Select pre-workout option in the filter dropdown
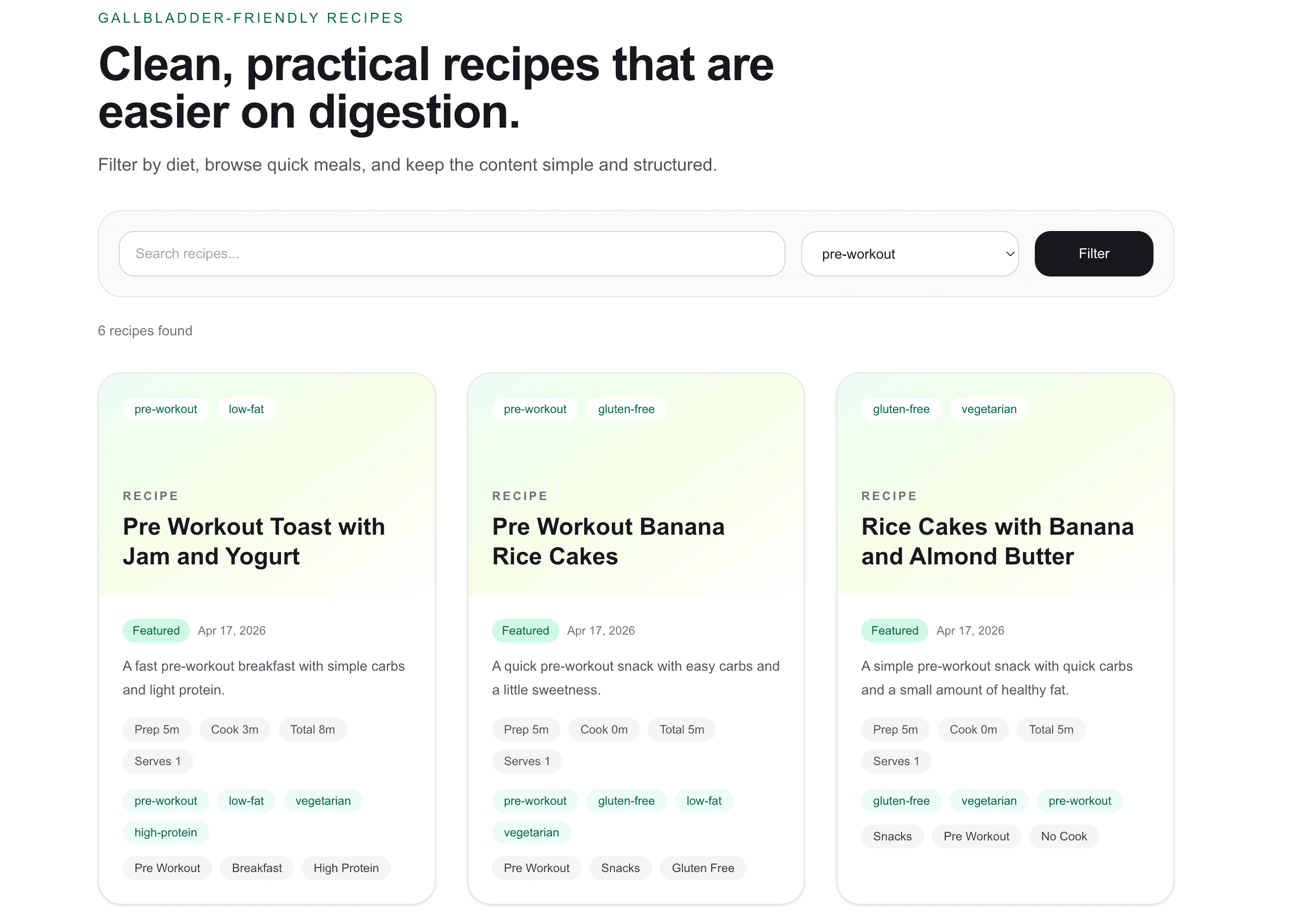The width and height of the screenshot is (1293, 924). [x=909, y=254]
